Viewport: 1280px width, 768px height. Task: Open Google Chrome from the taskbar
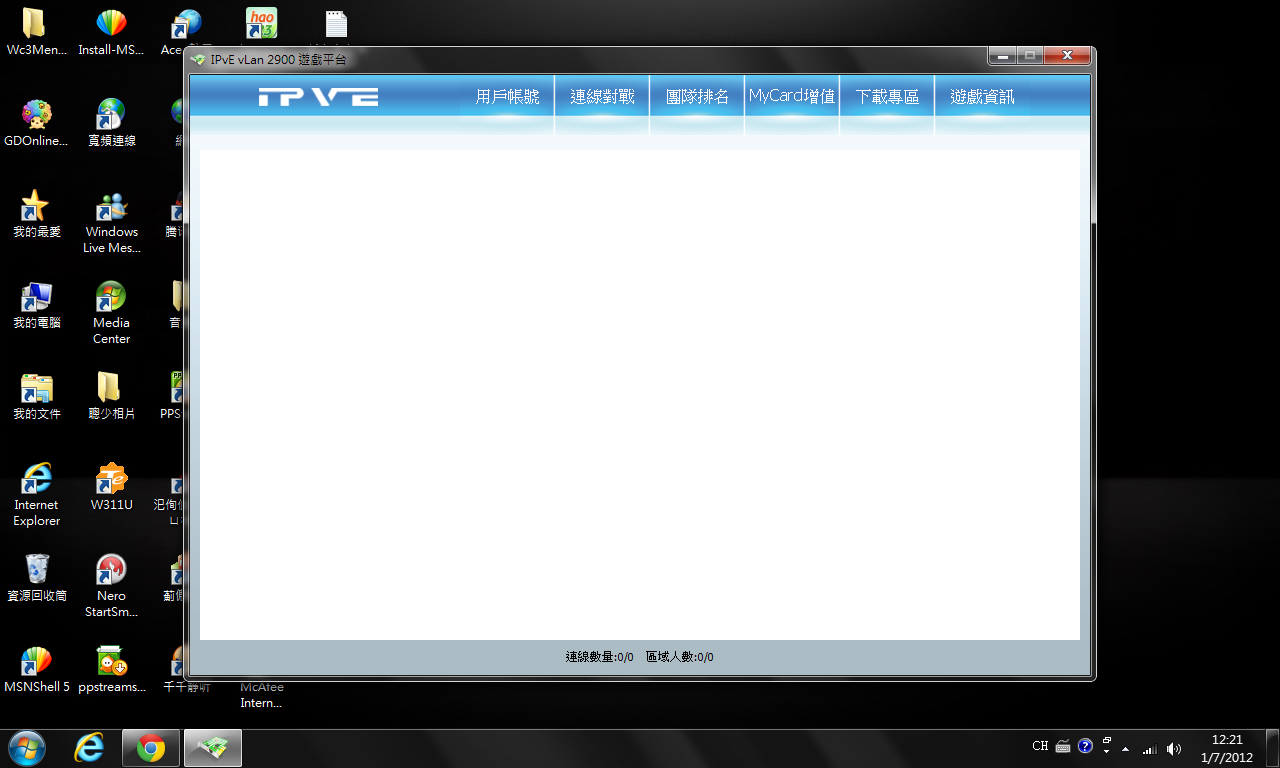[151, 748]
